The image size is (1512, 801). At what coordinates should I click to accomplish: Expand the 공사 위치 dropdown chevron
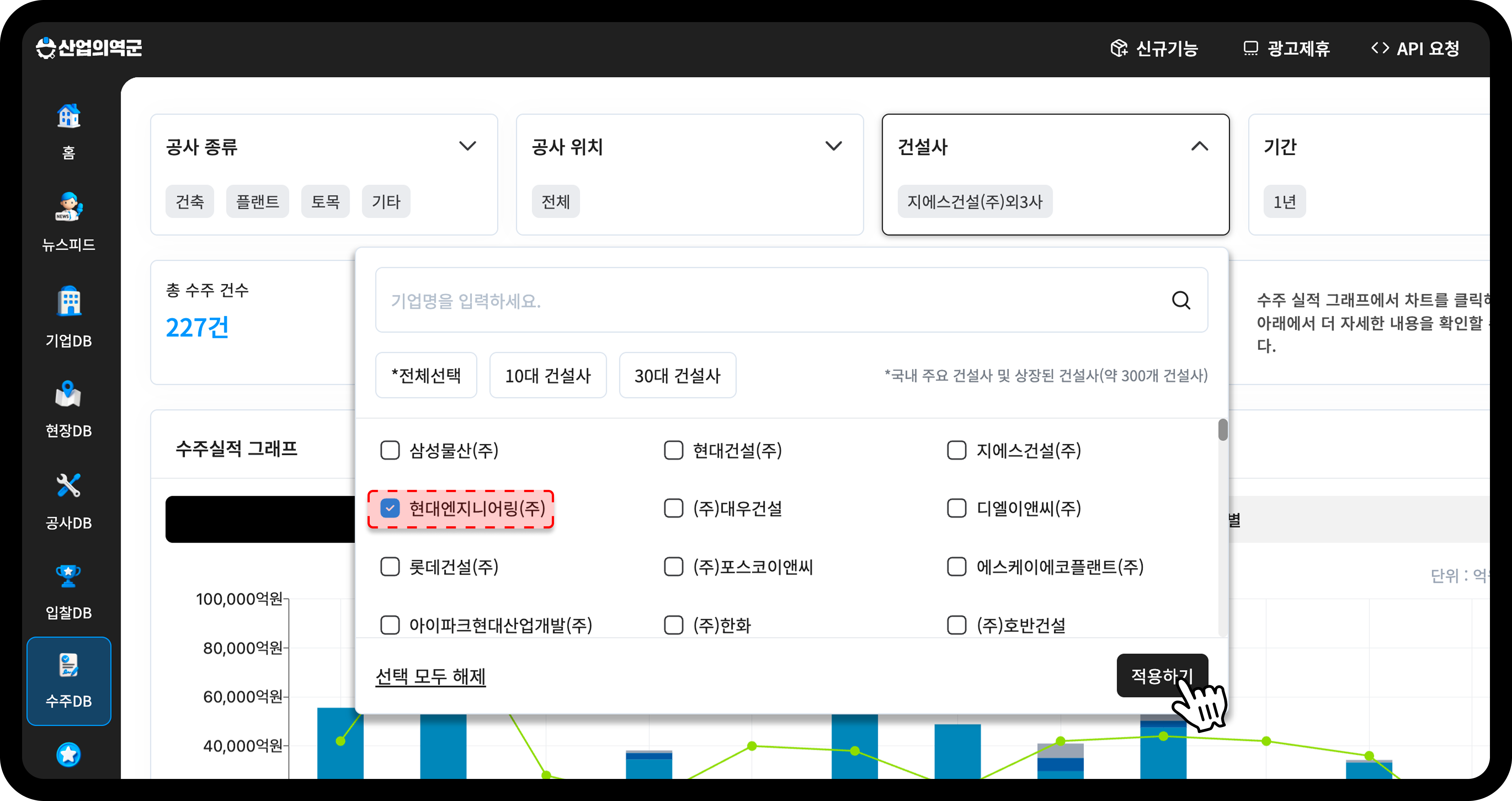point(834,146)
